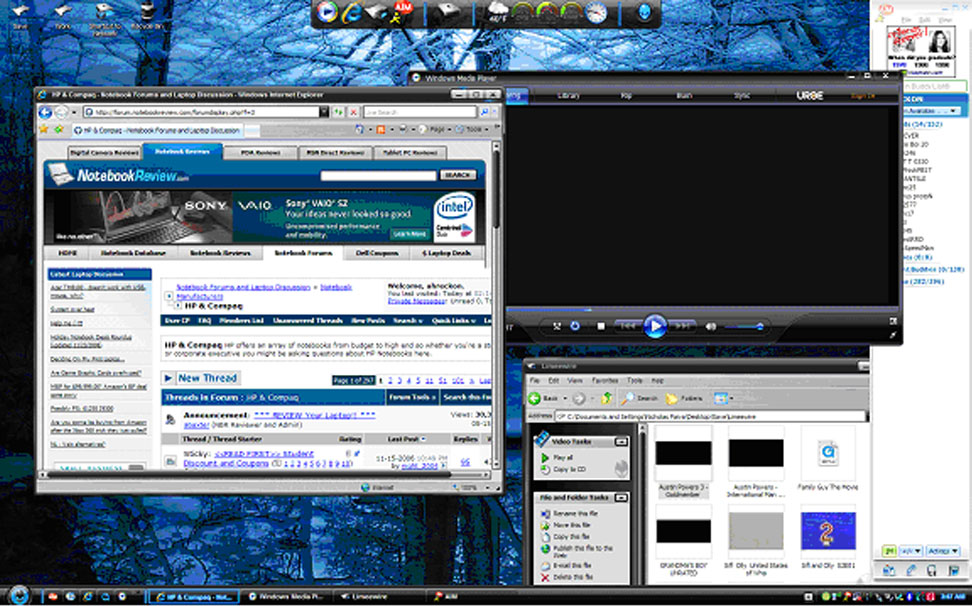Click Rename this file task
The image size is (972, 606).
pos(569,514)
